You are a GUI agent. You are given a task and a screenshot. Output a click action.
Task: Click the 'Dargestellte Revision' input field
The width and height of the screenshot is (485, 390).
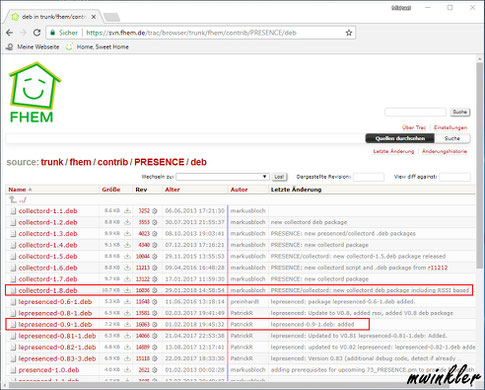(x=369, y=177)
